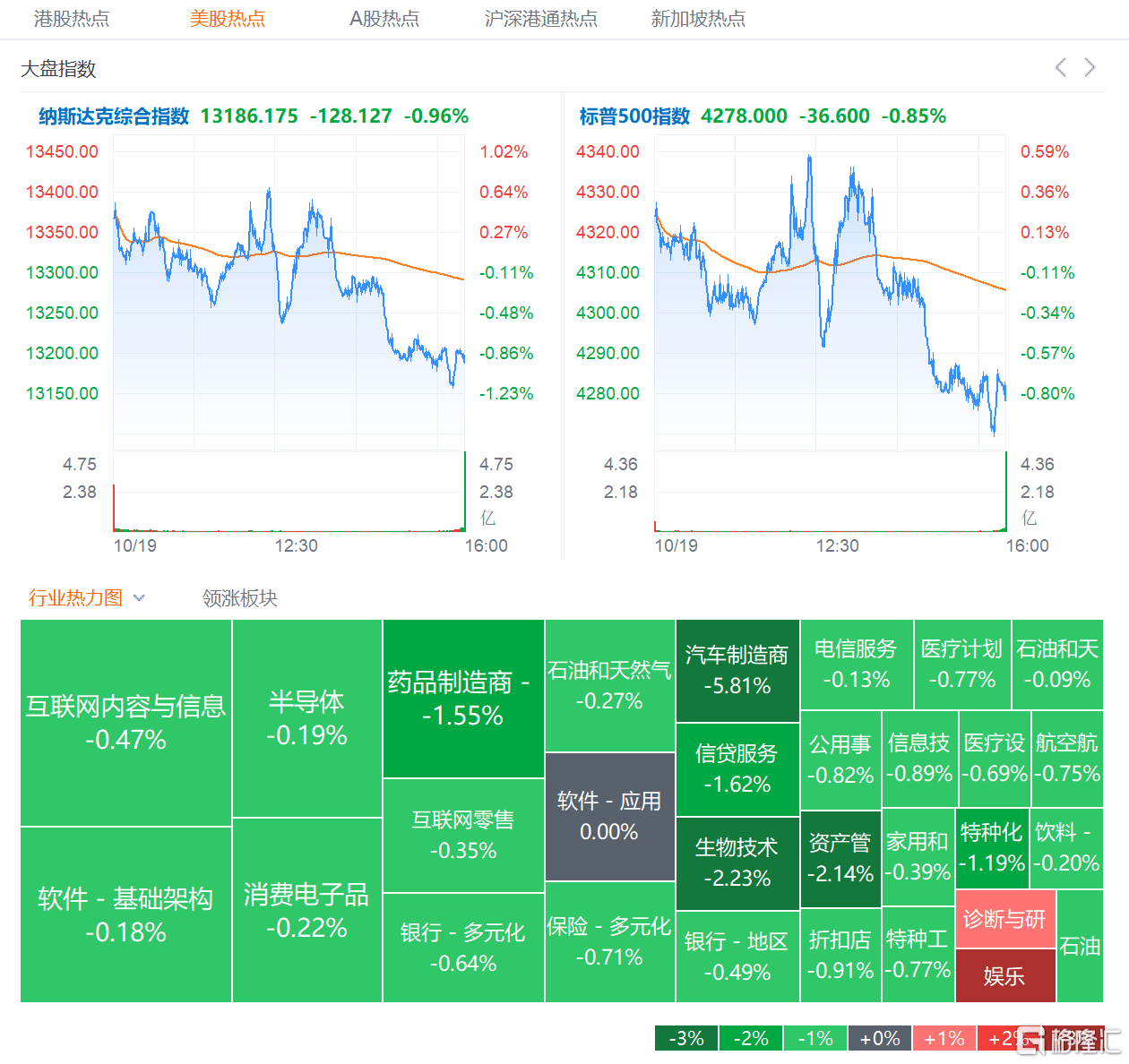Viewport: 1129px width, 1064px height.
Task: Click the next index arrow
Action: 1090,67
